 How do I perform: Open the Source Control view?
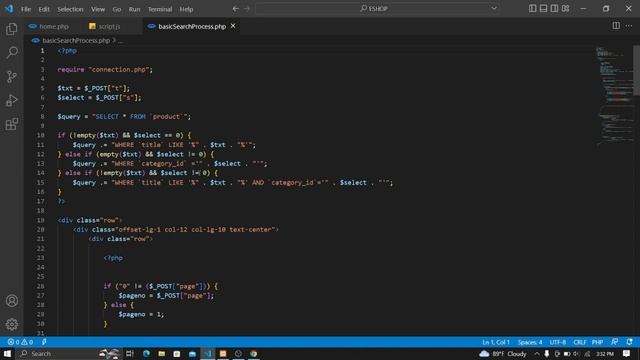(12, 76)
